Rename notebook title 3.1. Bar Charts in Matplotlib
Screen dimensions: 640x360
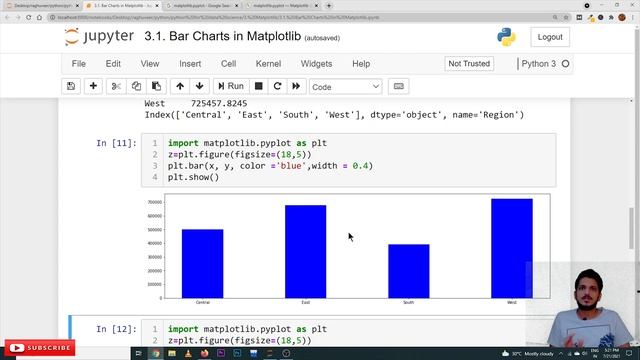pos(222,36)
